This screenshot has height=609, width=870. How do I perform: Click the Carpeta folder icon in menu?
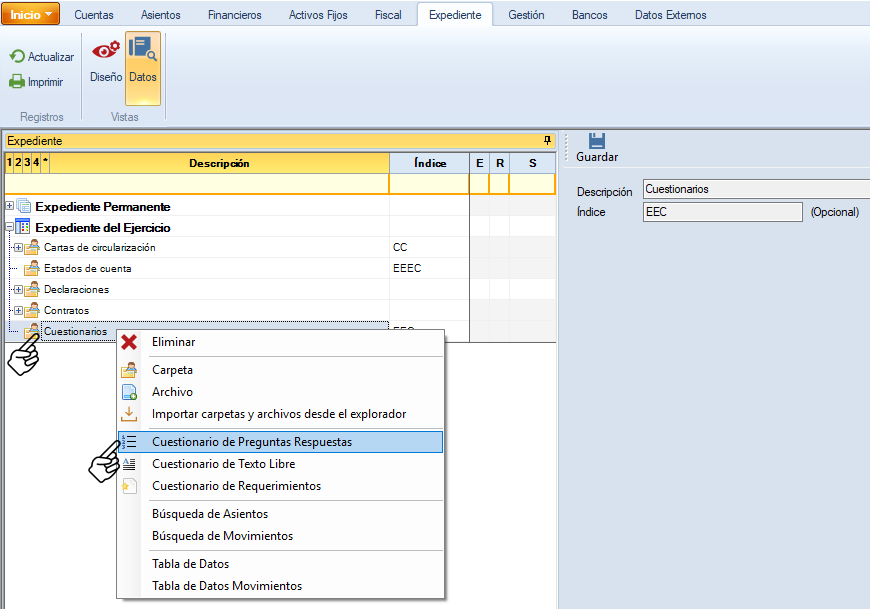tap(129, 370)
